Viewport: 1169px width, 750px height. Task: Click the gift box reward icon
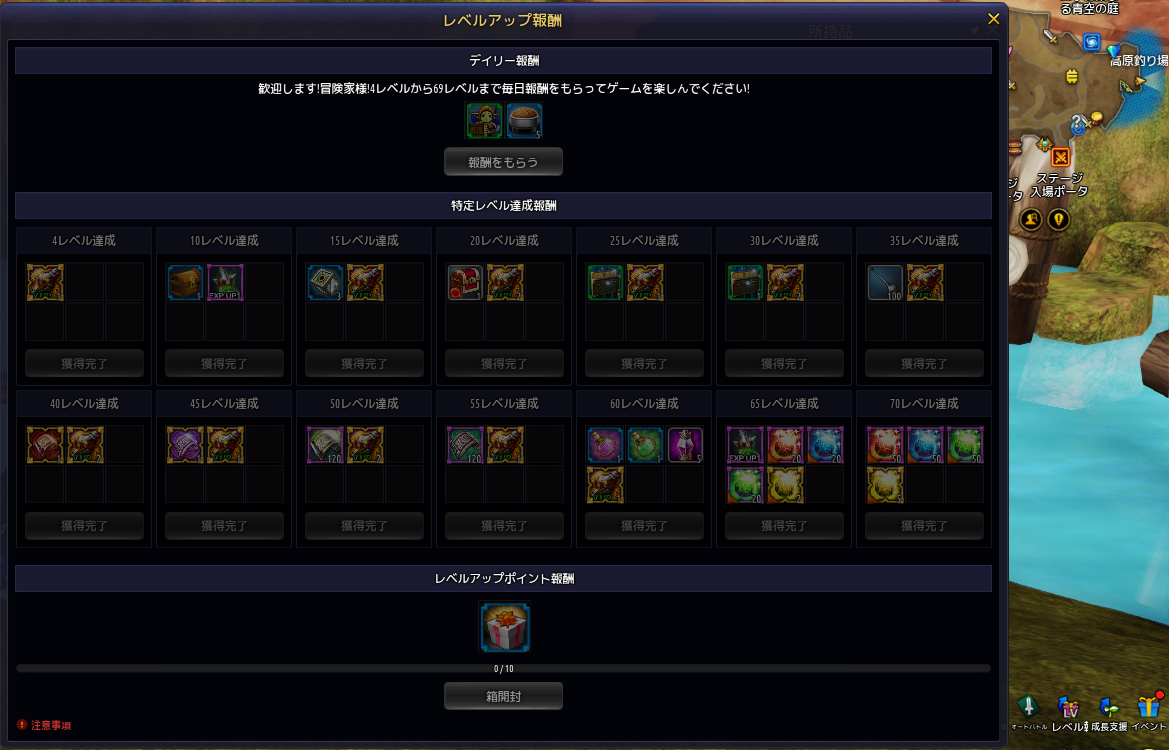click(505, 628)
